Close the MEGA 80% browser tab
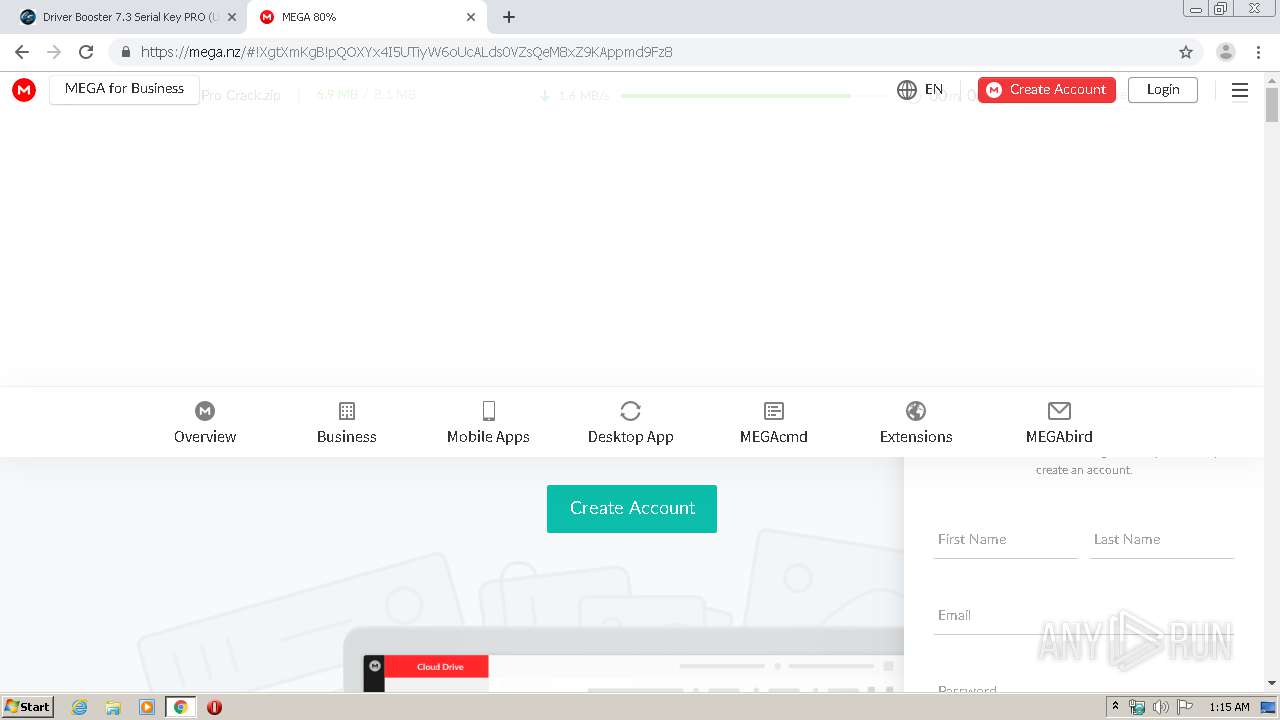 click(x=471, y=17)
